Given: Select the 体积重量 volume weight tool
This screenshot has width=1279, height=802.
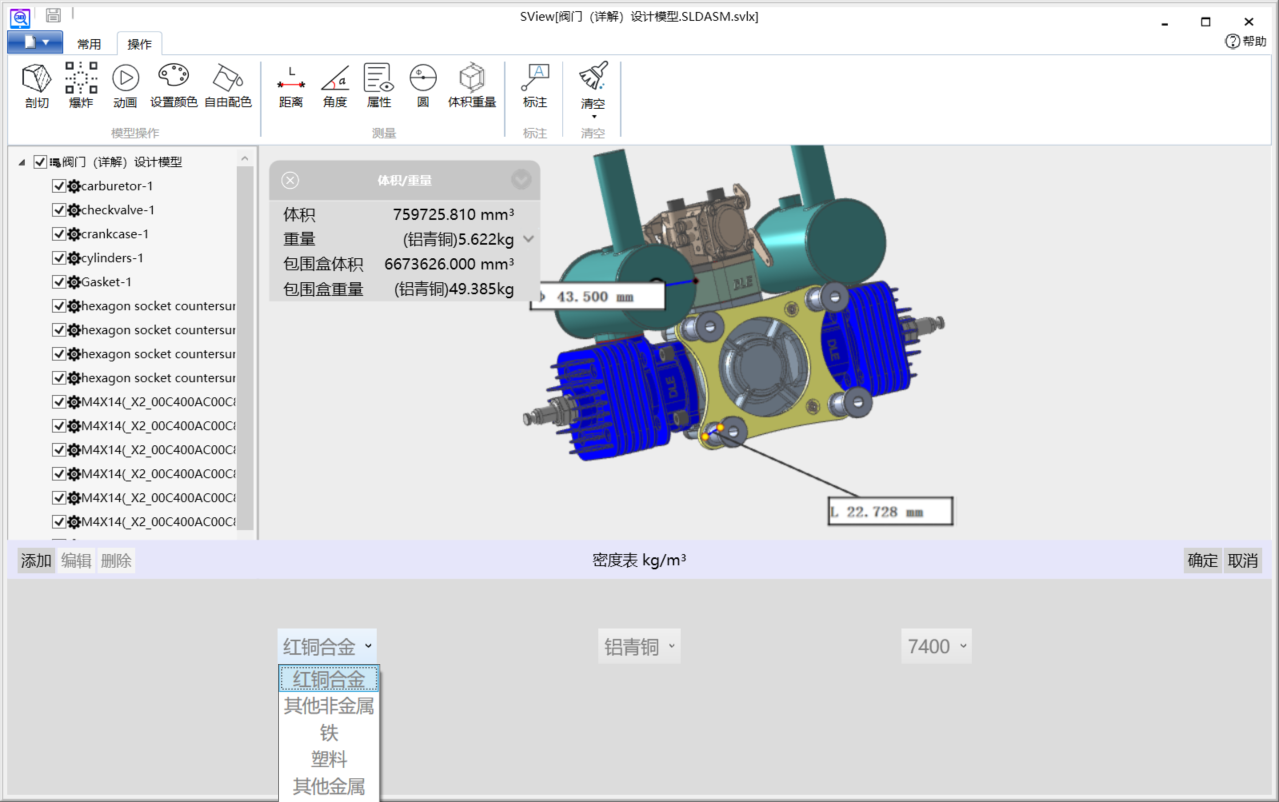Looking at the screenshot, I should pos(472,86).
